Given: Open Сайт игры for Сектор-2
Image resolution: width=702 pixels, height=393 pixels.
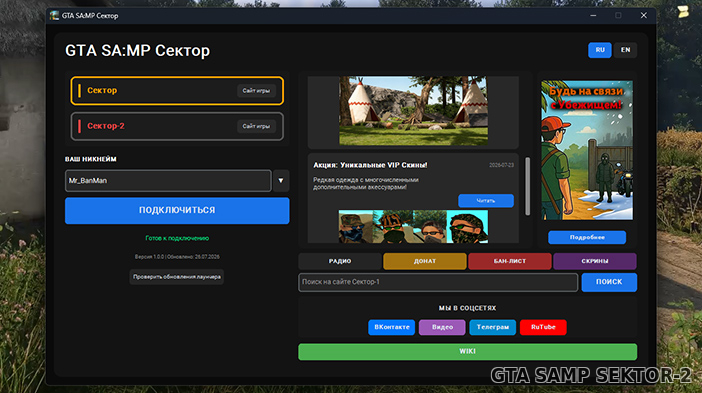Looking at the screenshot, I should point(256,126).
